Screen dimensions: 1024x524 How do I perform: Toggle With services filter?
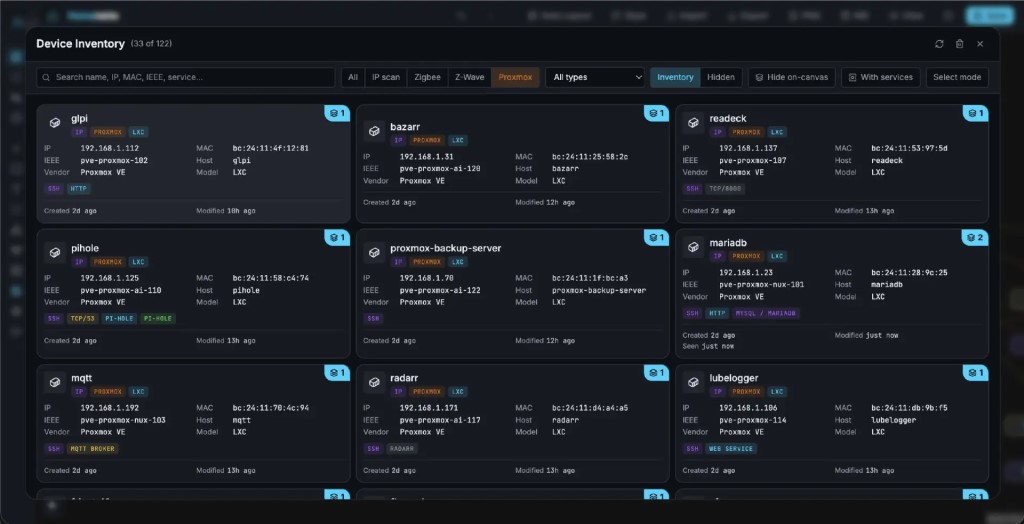pos(881,77)
